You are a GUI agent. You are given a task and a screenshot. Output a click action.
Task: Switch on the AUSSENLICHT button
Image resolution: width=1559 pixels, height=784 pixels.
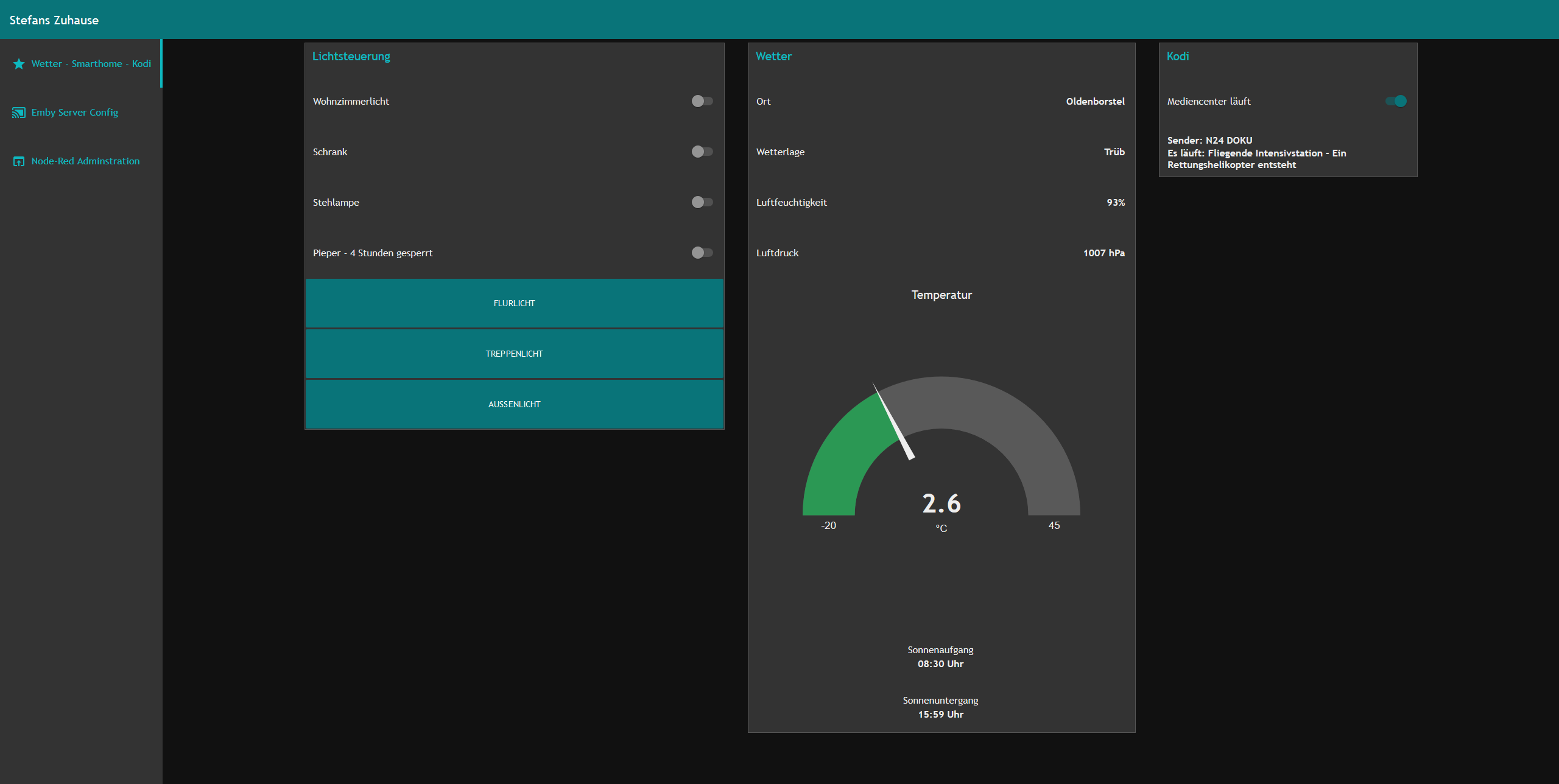pyautogui.click(x=515, y=404)
